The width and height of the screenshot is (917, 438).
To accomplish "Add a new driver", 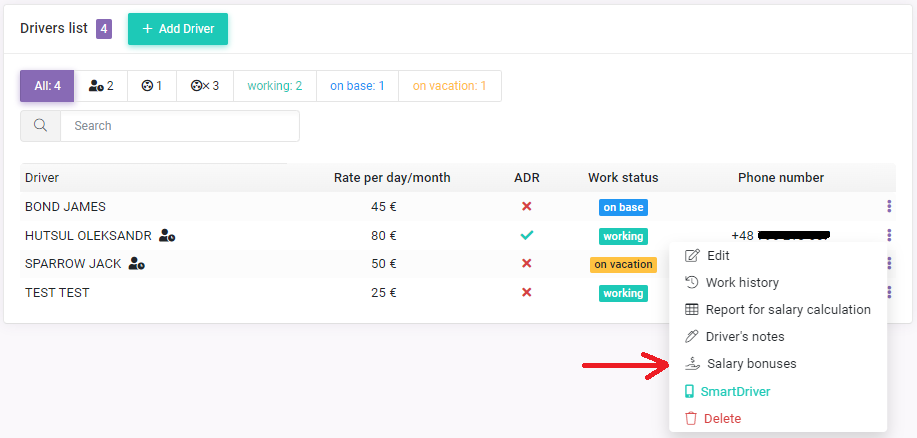I will coord(178,29).
